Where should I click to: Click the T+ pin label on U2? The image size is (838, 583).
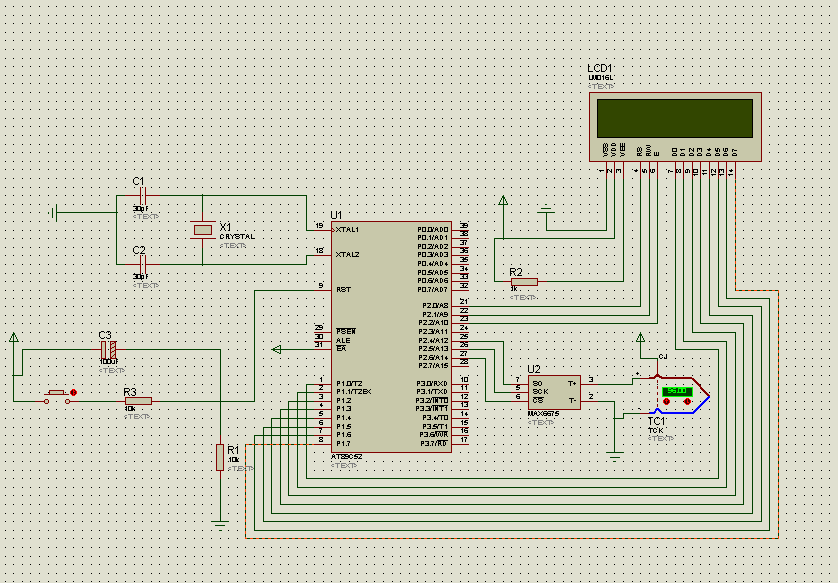point(572,384)
